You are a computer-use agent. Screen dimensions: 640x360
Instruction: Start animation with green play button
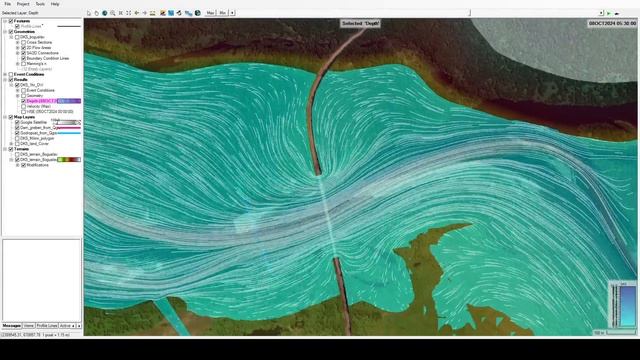point(609,13)
